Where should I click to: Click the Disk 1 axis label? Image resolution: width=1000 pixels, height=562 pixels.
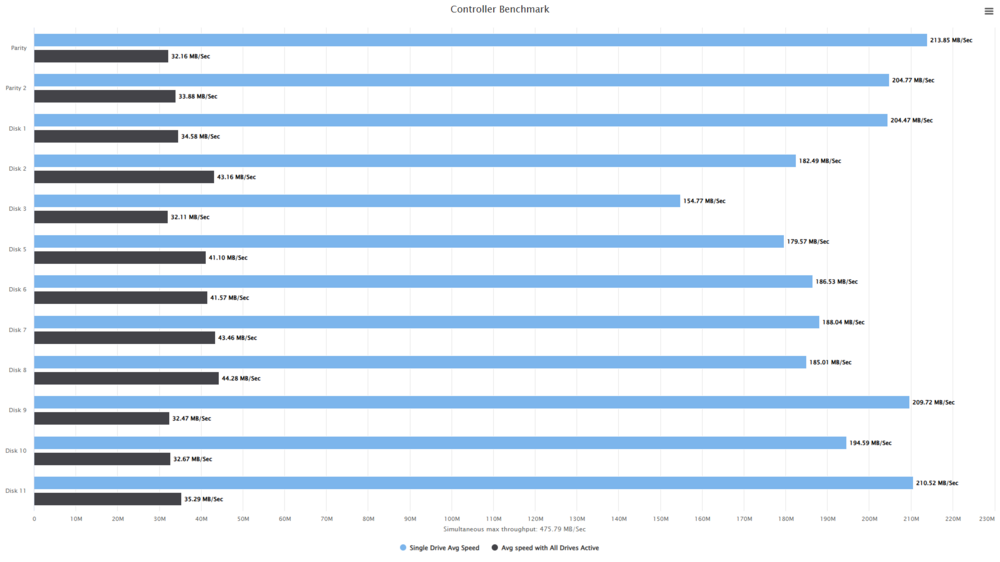tap(17, 128)
